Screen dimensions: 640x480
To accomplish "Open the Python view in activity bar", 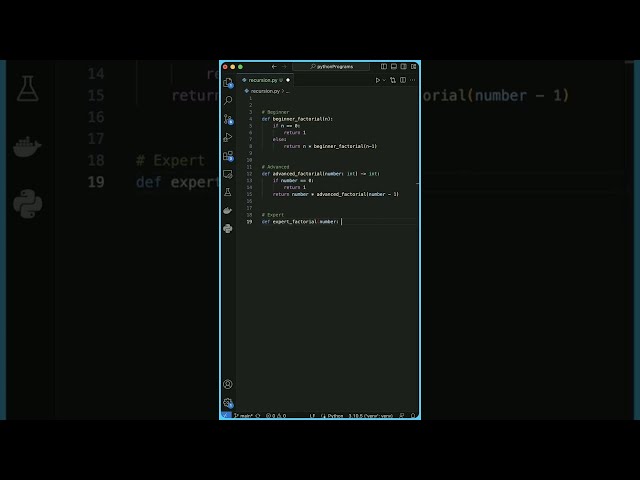I will (228, 229).
